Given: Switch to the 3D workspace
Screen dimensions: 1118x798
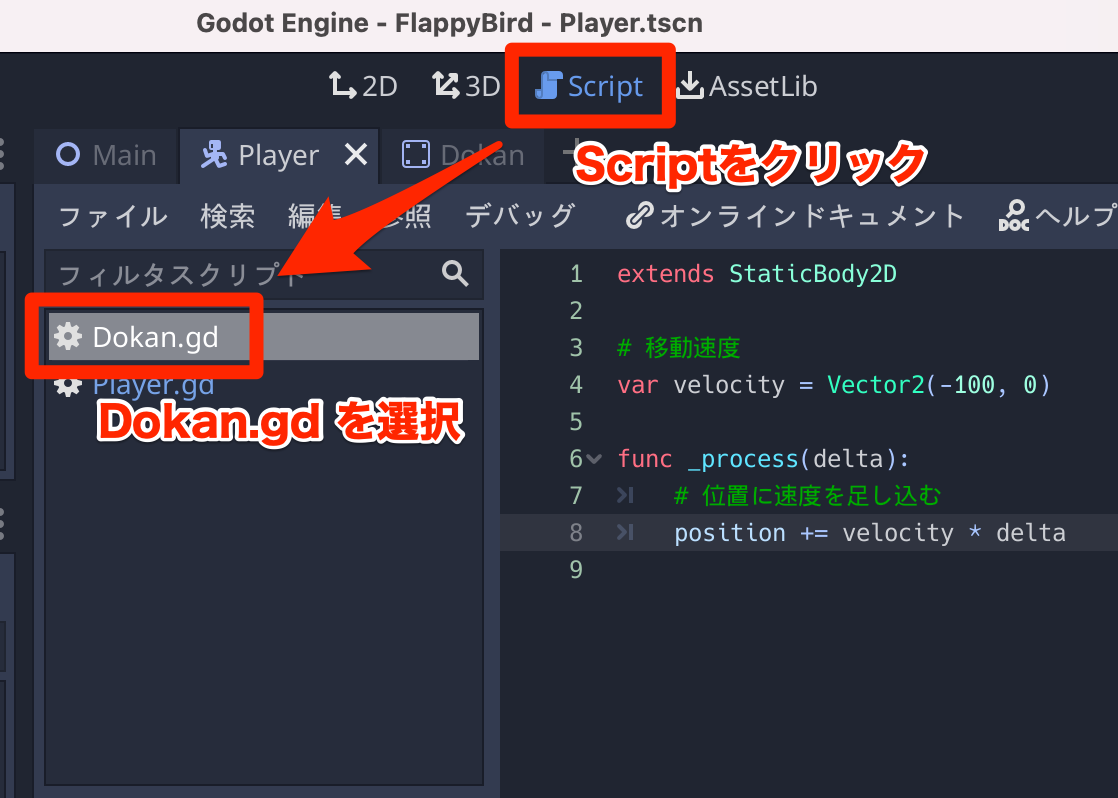Looking at the screenshot, I should [x=466, y=86].
